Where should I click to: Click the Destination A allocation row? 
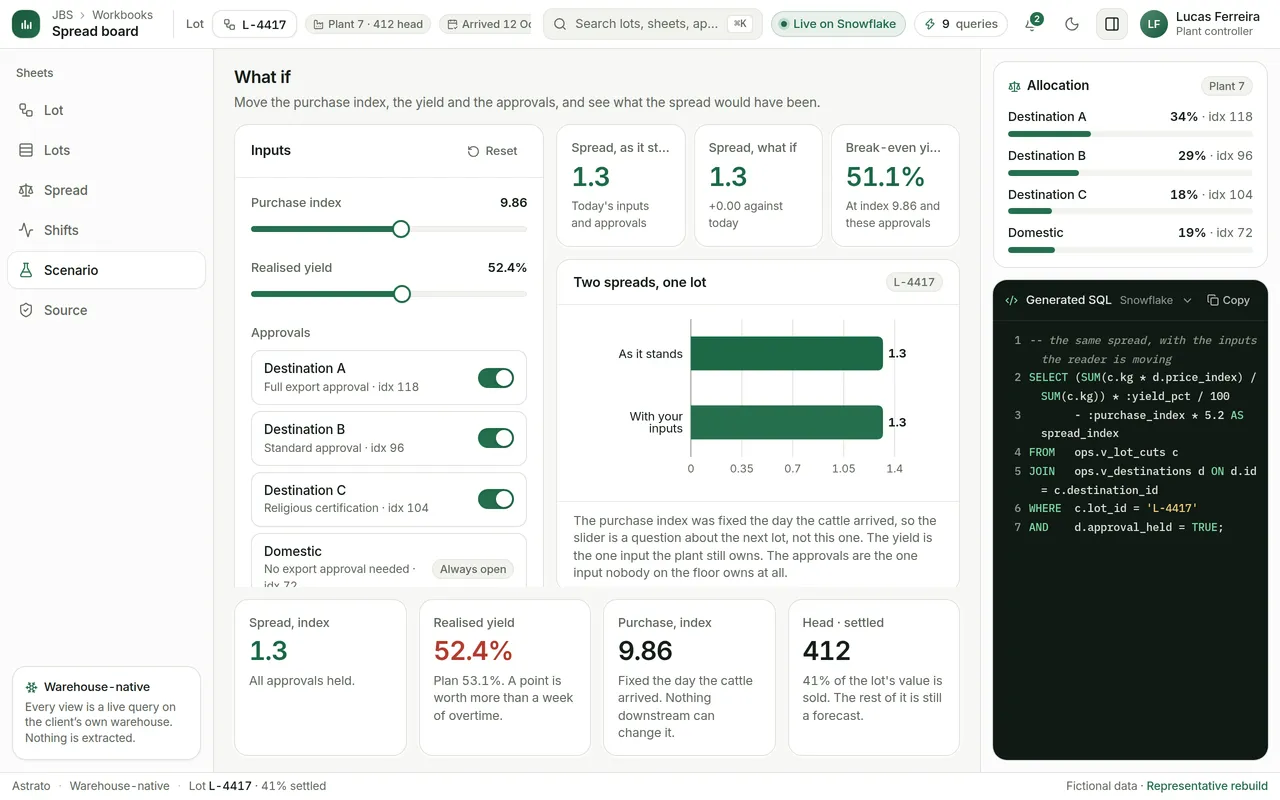coord(1130,125)
